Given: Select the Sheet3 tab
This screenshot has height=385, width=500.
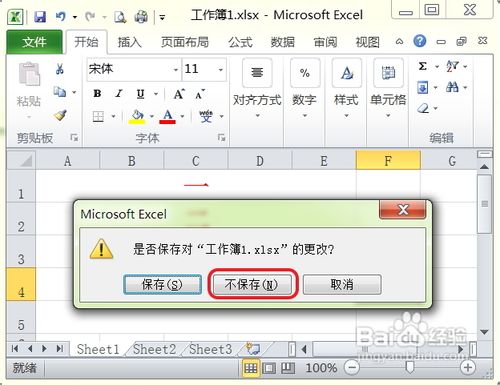Looking at the screenshot, I should point(210,349).
